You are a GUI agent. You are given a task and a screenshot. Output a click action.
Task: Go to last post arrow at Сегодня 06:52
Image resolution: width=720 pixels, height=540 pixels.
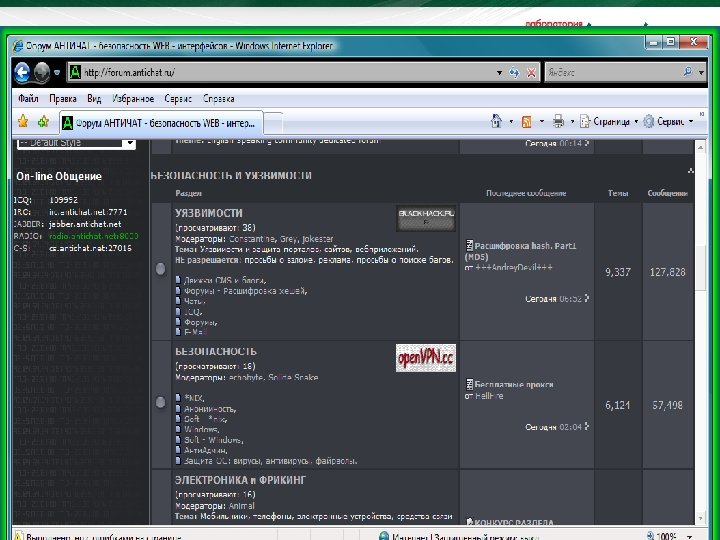pyautogui.click(x=586, y=298)
